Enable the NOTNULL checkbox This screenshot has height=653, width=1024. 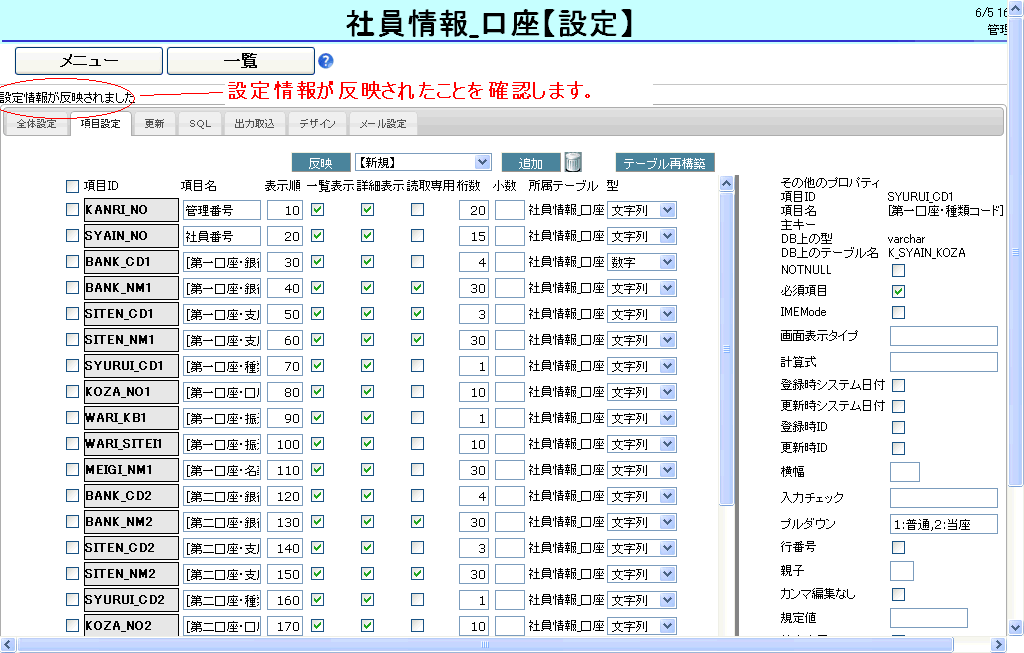point(898,270)
